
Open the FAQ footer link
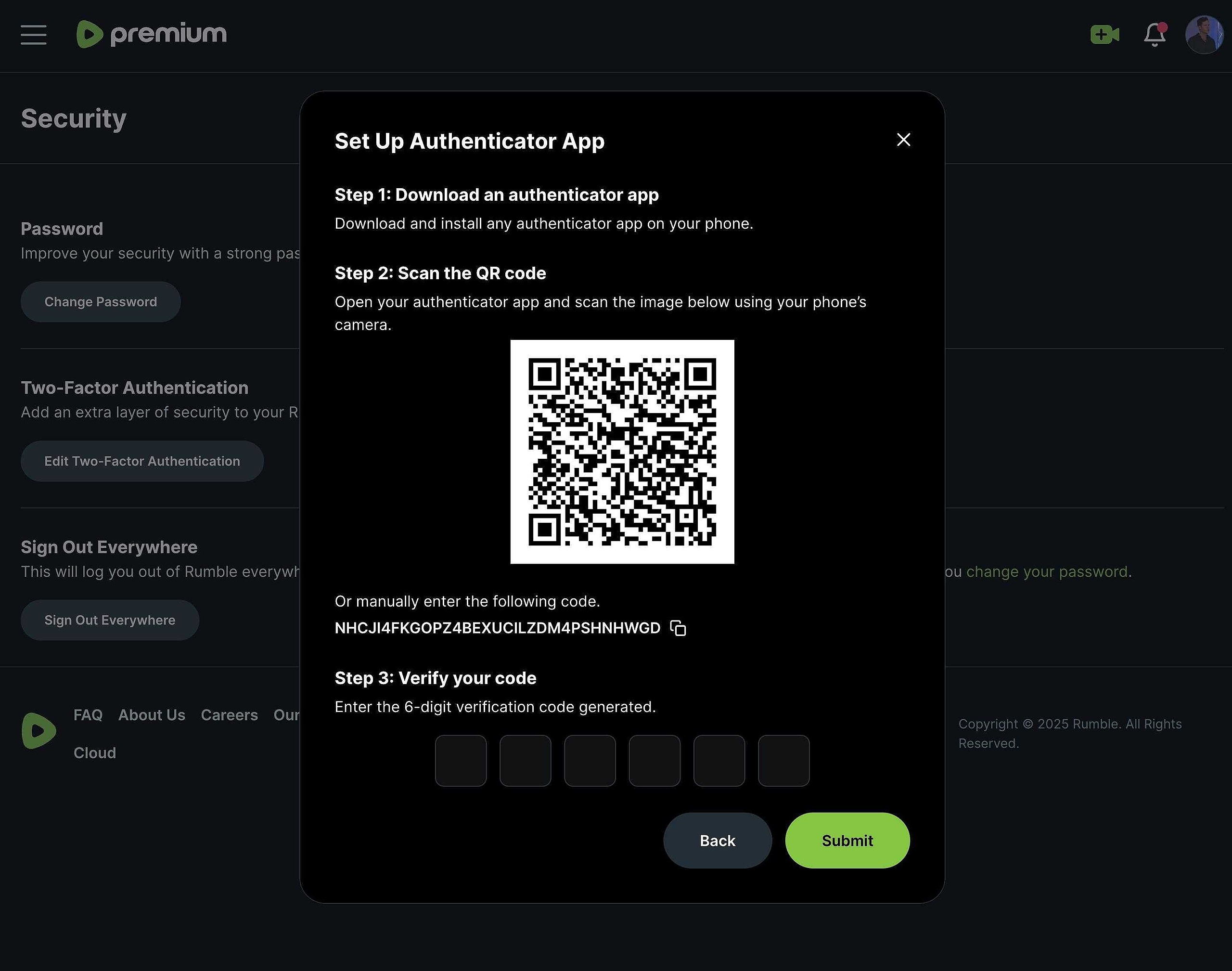click(88, 714)
